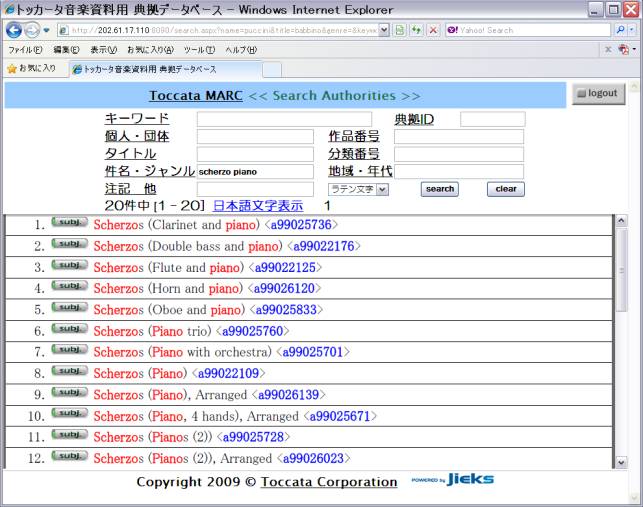This screenshot has height=507, width=643.
Task: Click the toolbar add-on icon near menu bar
Action: (x=624, y=50)
